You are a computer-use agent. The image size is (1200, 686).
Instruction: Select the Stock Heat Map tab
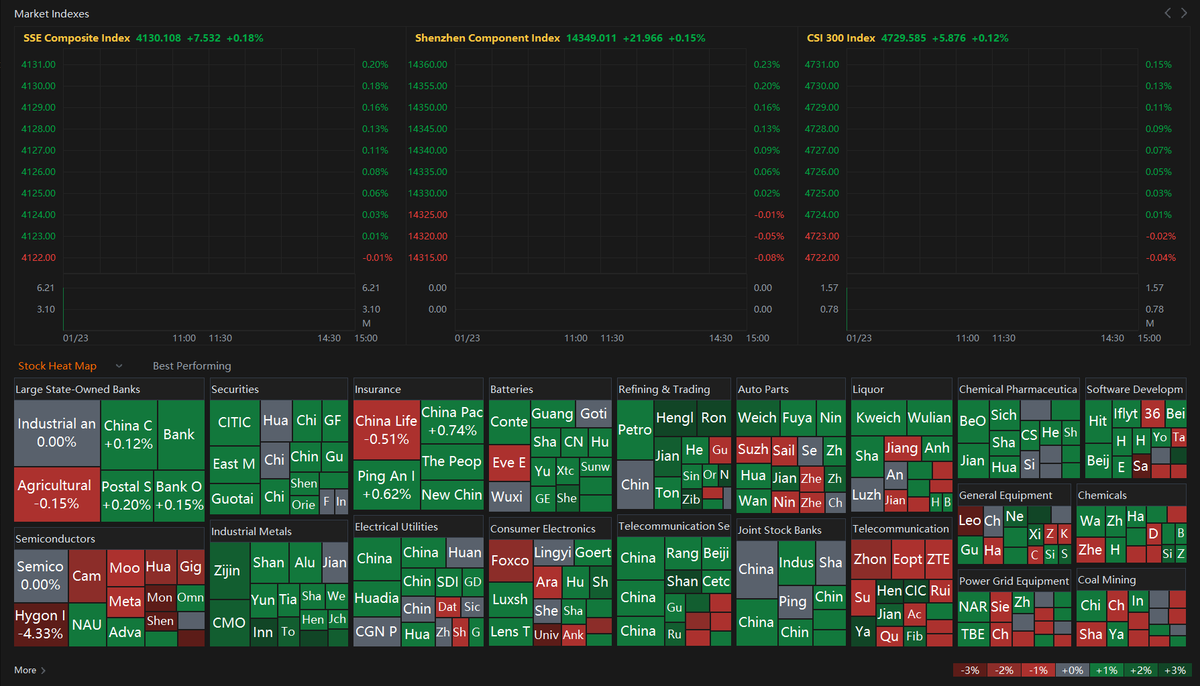click(x=57, y=366)
